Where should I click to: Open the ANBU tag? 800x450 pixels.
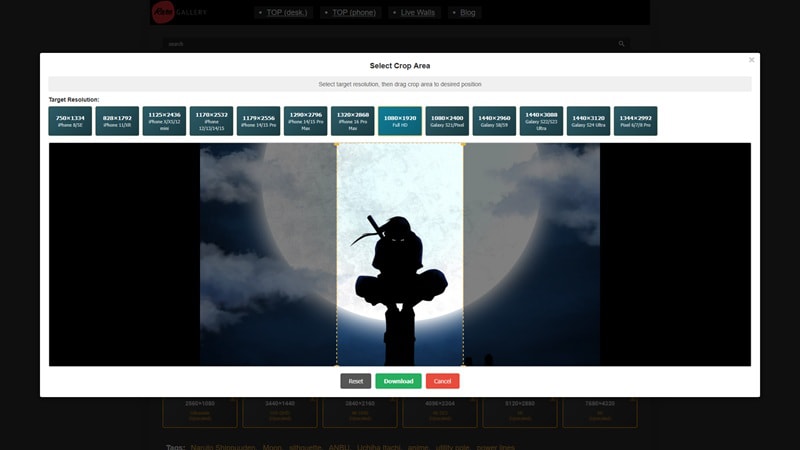click(339, 447)
